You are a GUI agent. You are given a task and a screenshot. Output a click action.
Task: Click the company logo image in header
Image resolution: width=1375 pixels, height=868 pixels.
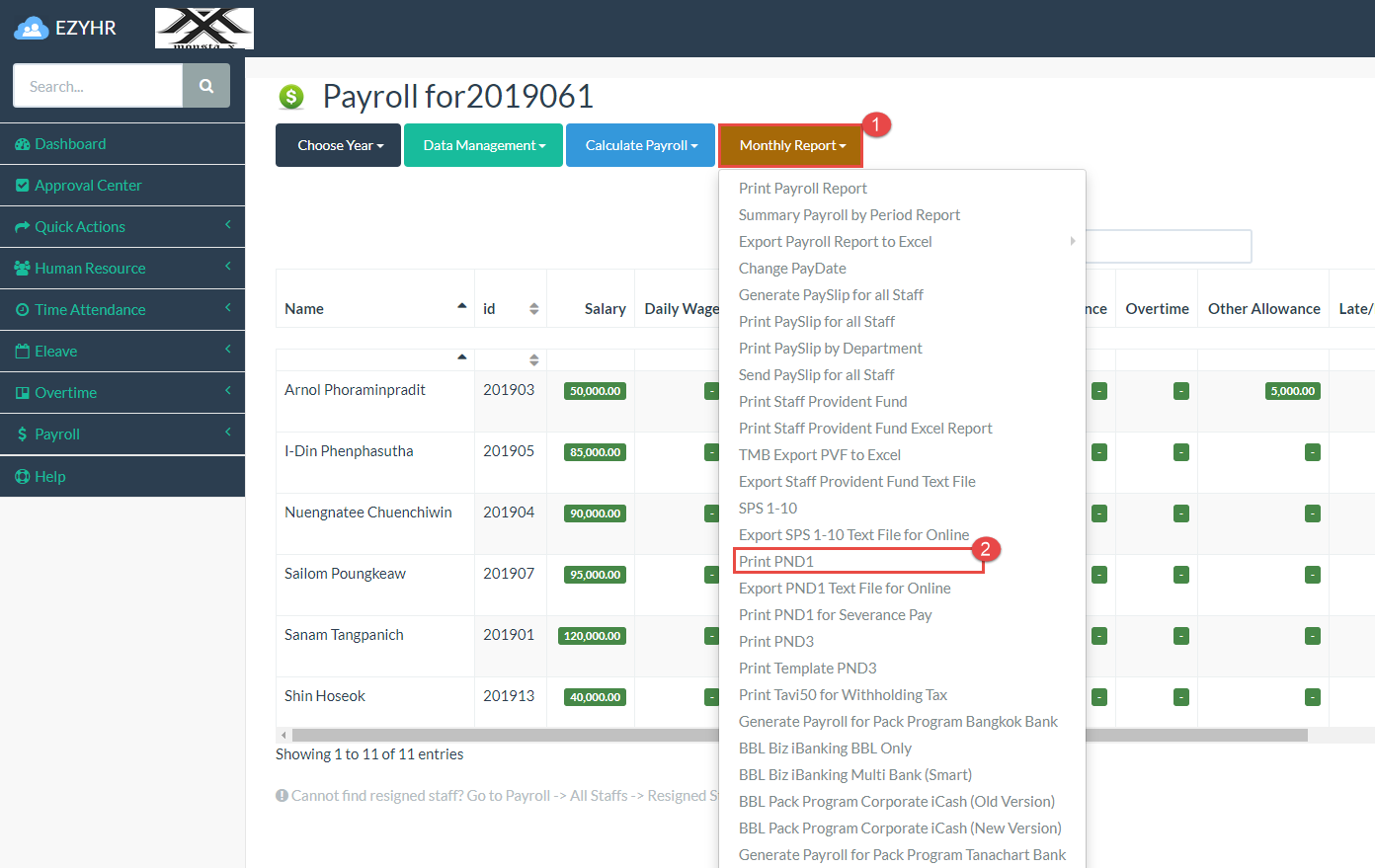[x=204, y=29]
